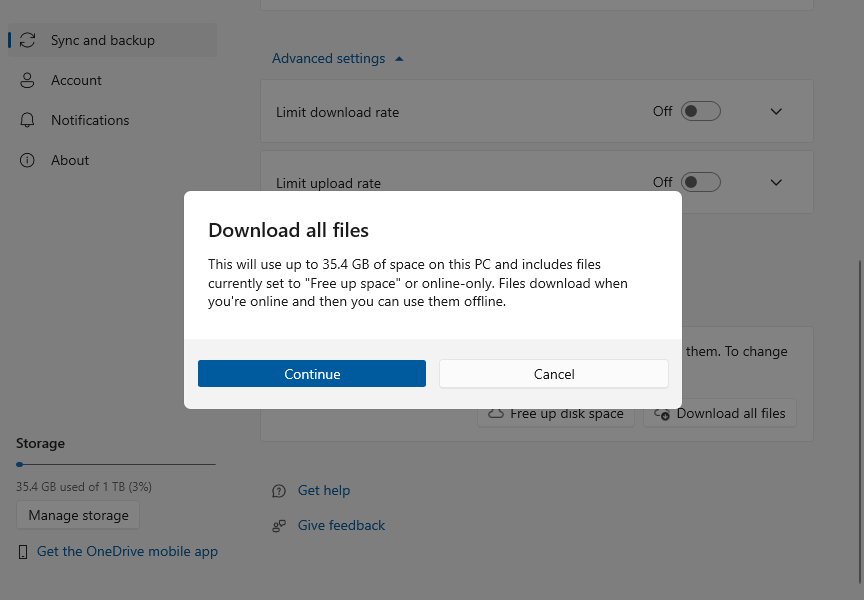This screenshot has height=600, width=864.
Task: Click the Limit download rate label
Action: coord(337,112)
